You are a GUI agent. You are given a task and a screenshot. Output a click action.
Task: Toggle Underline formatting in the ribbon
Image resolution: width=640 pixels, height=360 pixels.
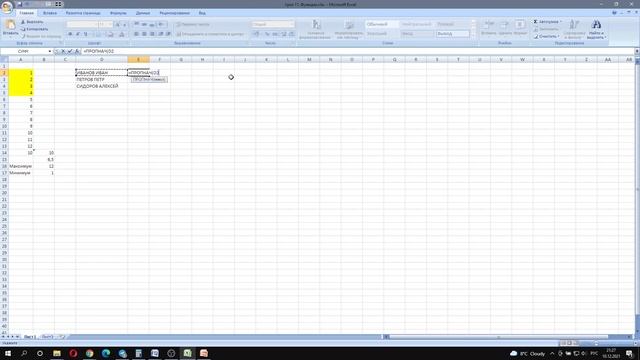click(x=86, y=34)
